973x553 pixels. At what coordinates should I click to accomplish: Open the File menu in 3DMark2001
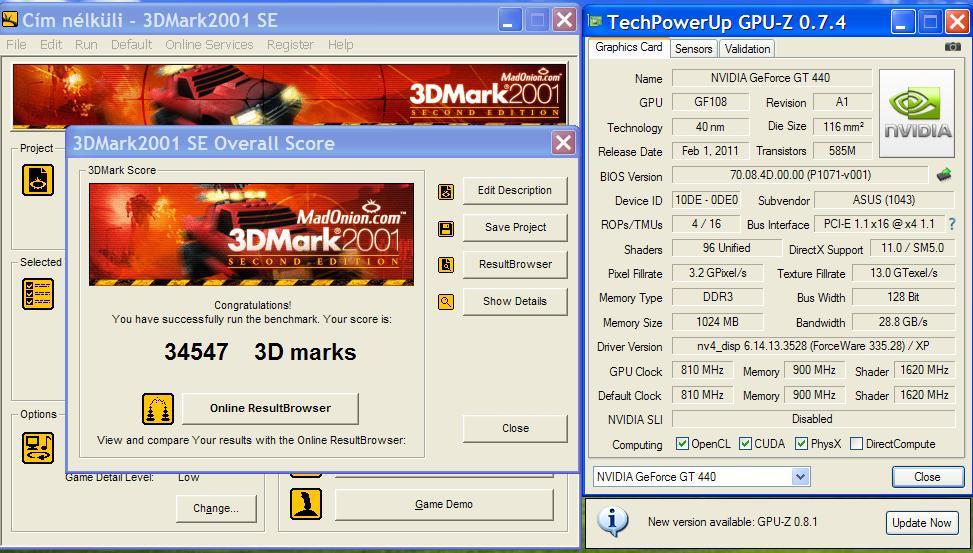[16, 45]
